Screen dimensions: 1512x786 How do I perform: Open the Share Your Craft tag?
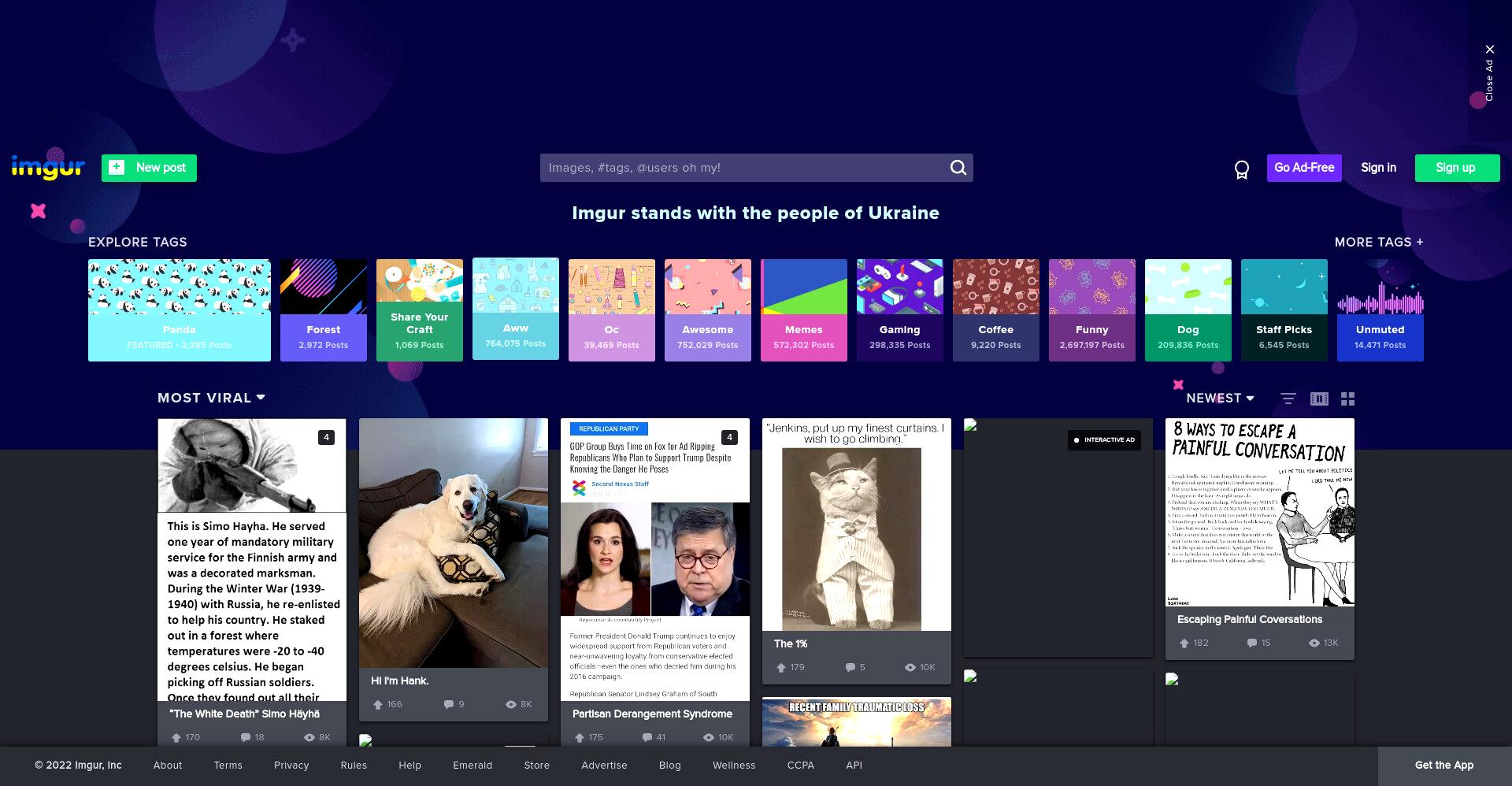click(x=420, y=310)
